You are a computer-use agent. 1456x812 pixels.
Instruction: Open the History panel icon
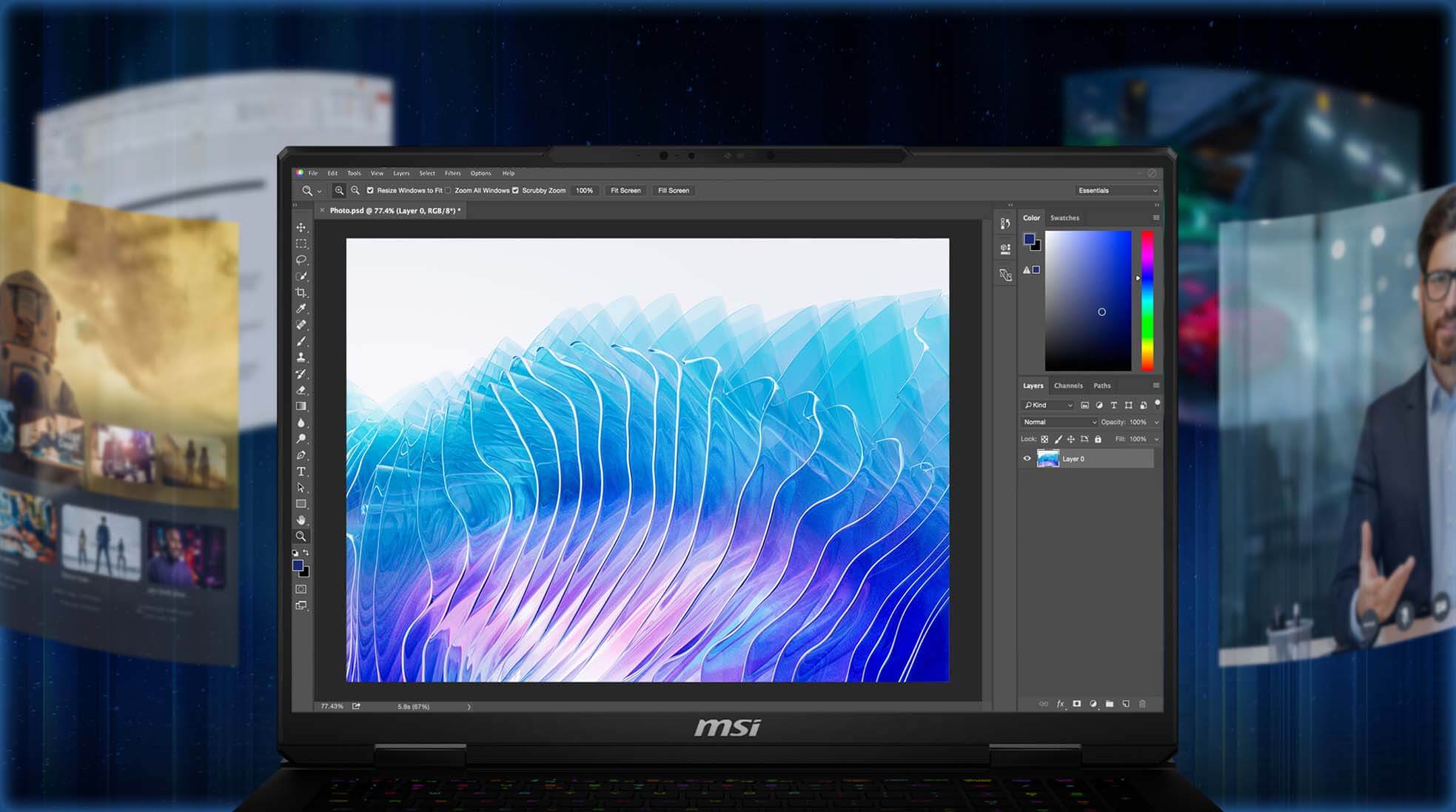point(1005,224)
